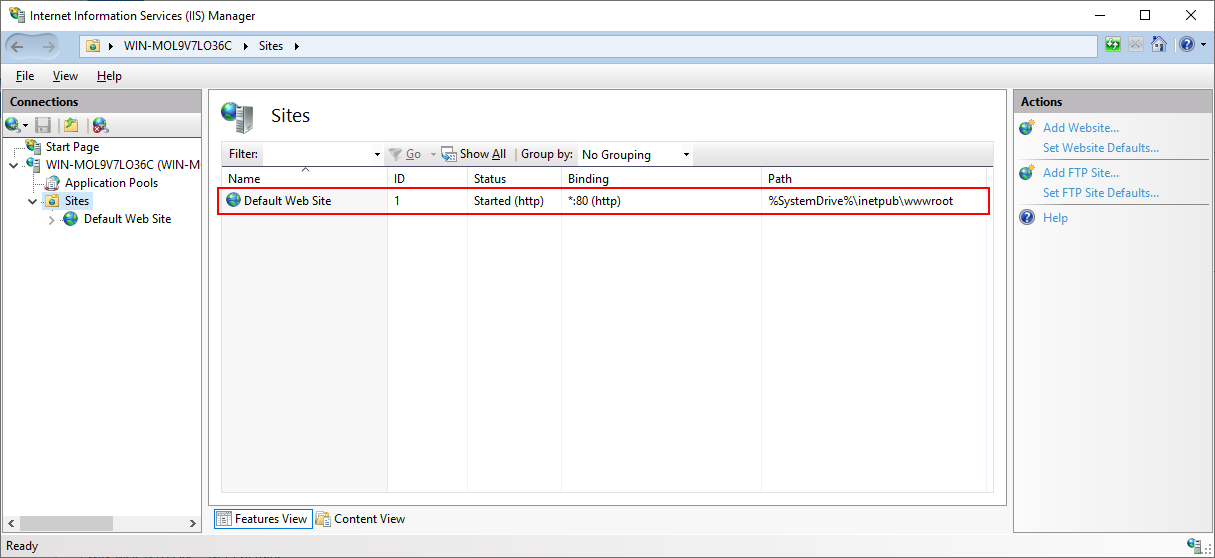Open the File menu
The width and height of the screenshot is (1215, 558).
click(25, 76)
